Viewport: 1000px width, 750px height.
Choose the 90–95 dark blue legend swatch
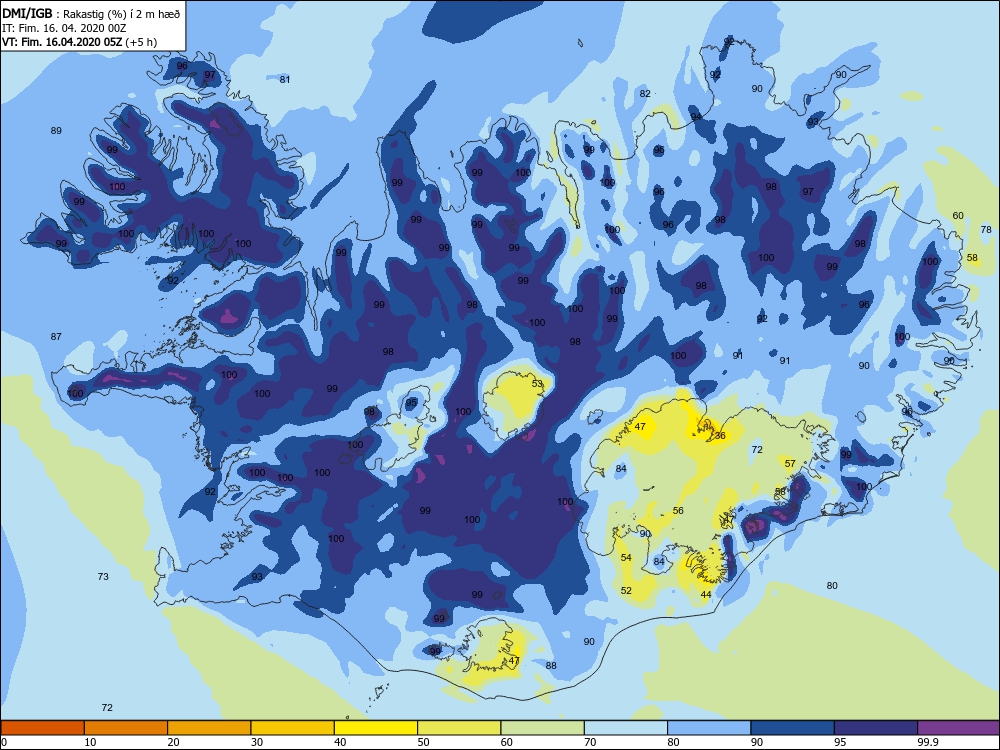click(x=792, y=728)
